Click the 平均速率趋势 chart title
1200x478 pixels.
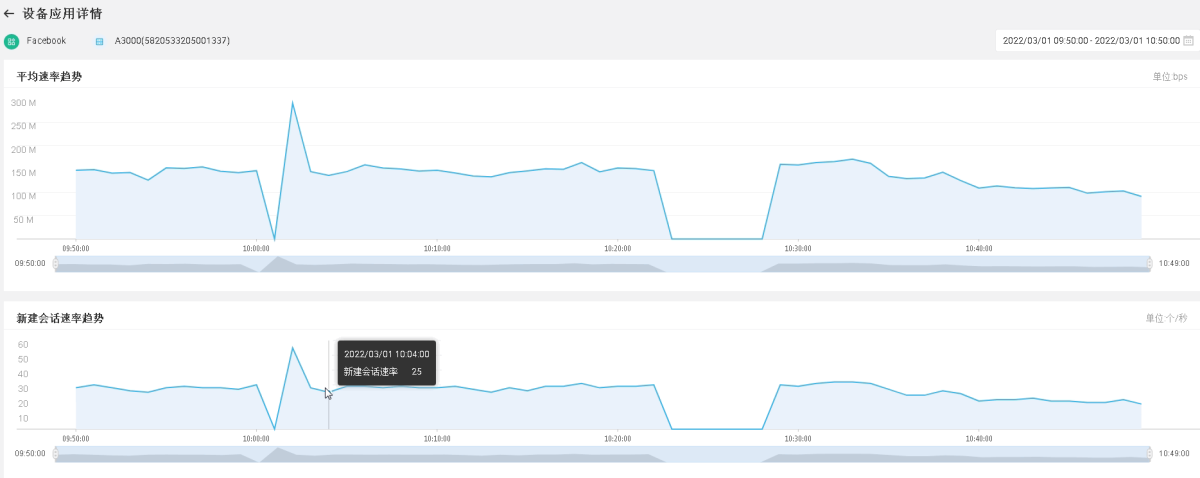pos(49,77)
